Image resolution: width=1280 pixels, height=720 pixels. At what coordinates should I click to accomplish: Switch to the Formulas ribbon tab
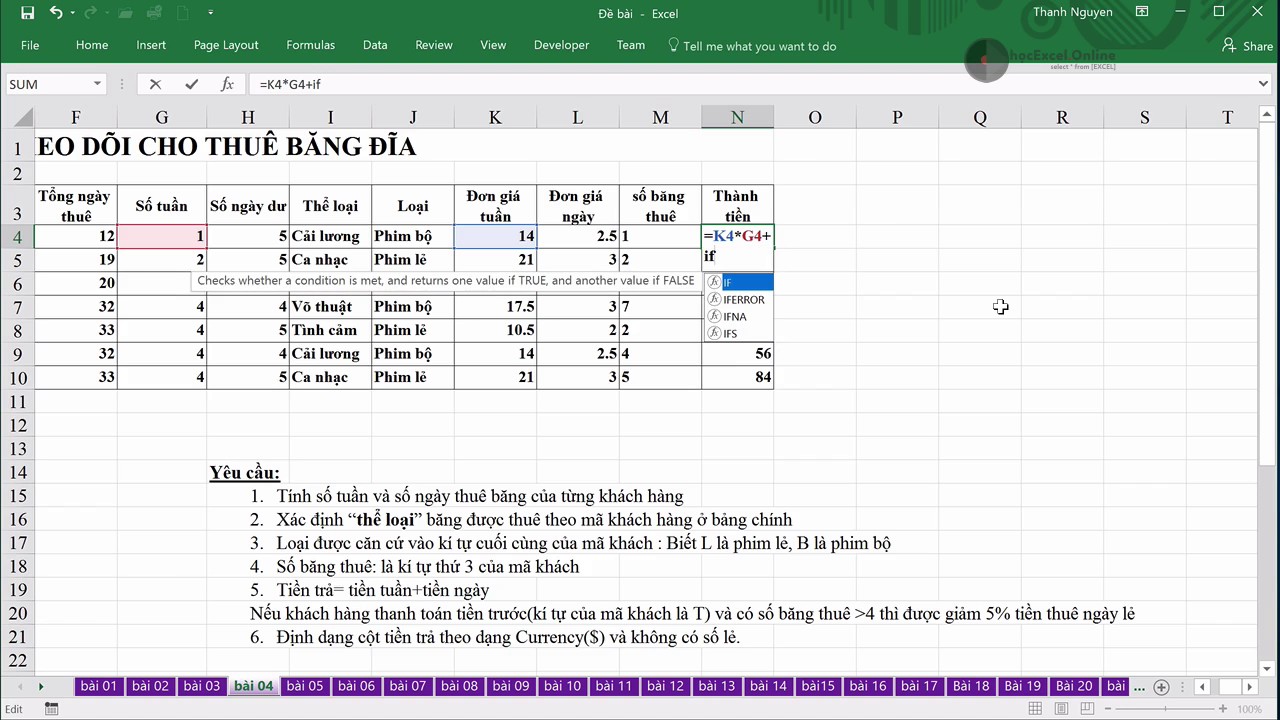point(310,46)
